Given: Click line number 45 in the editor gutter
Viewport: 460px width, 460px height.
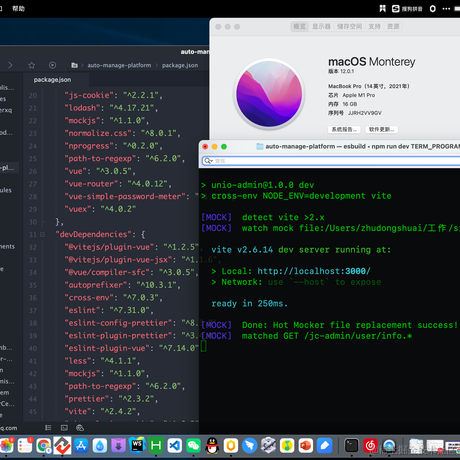Looking at the screenshot, I should [33, 412].
